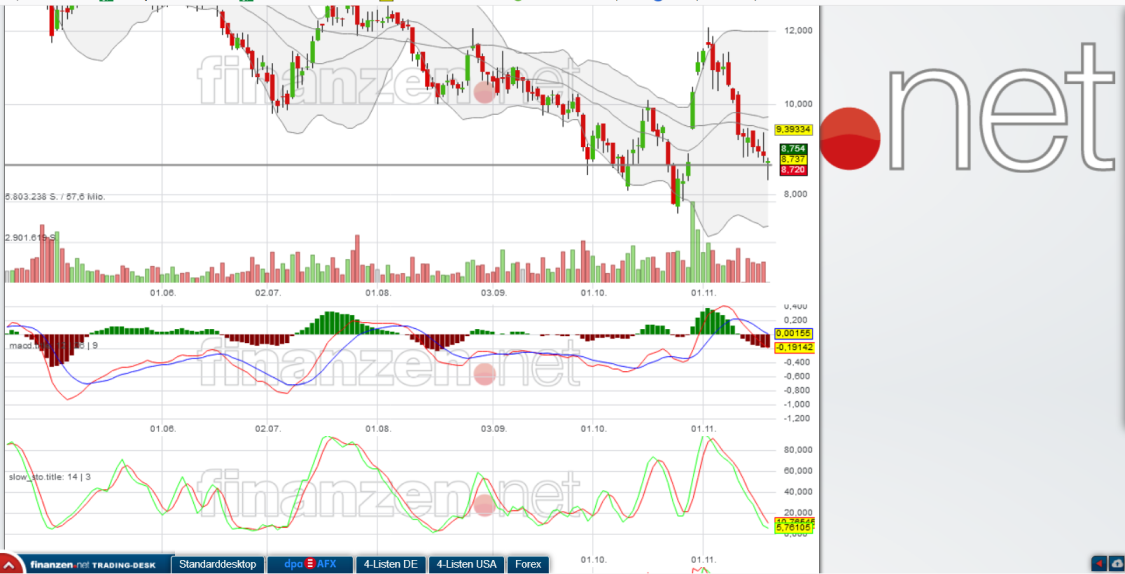Click the 80,000 stochastic axis label
The height and width of the screenshot is (574, 1125).
coord(798,450)
